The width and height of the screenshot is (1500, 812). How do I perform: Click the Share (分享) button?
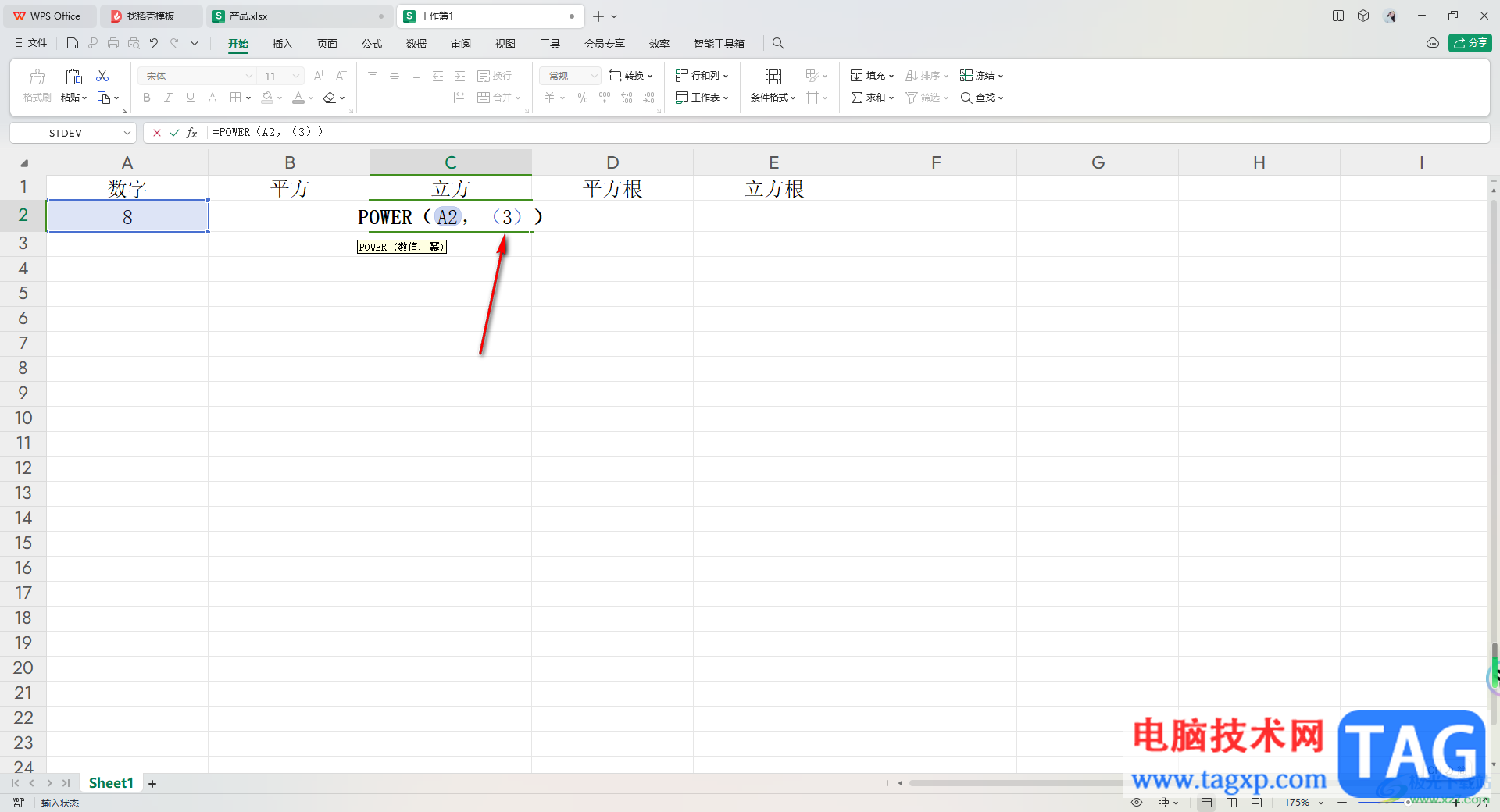point(1470,43)
